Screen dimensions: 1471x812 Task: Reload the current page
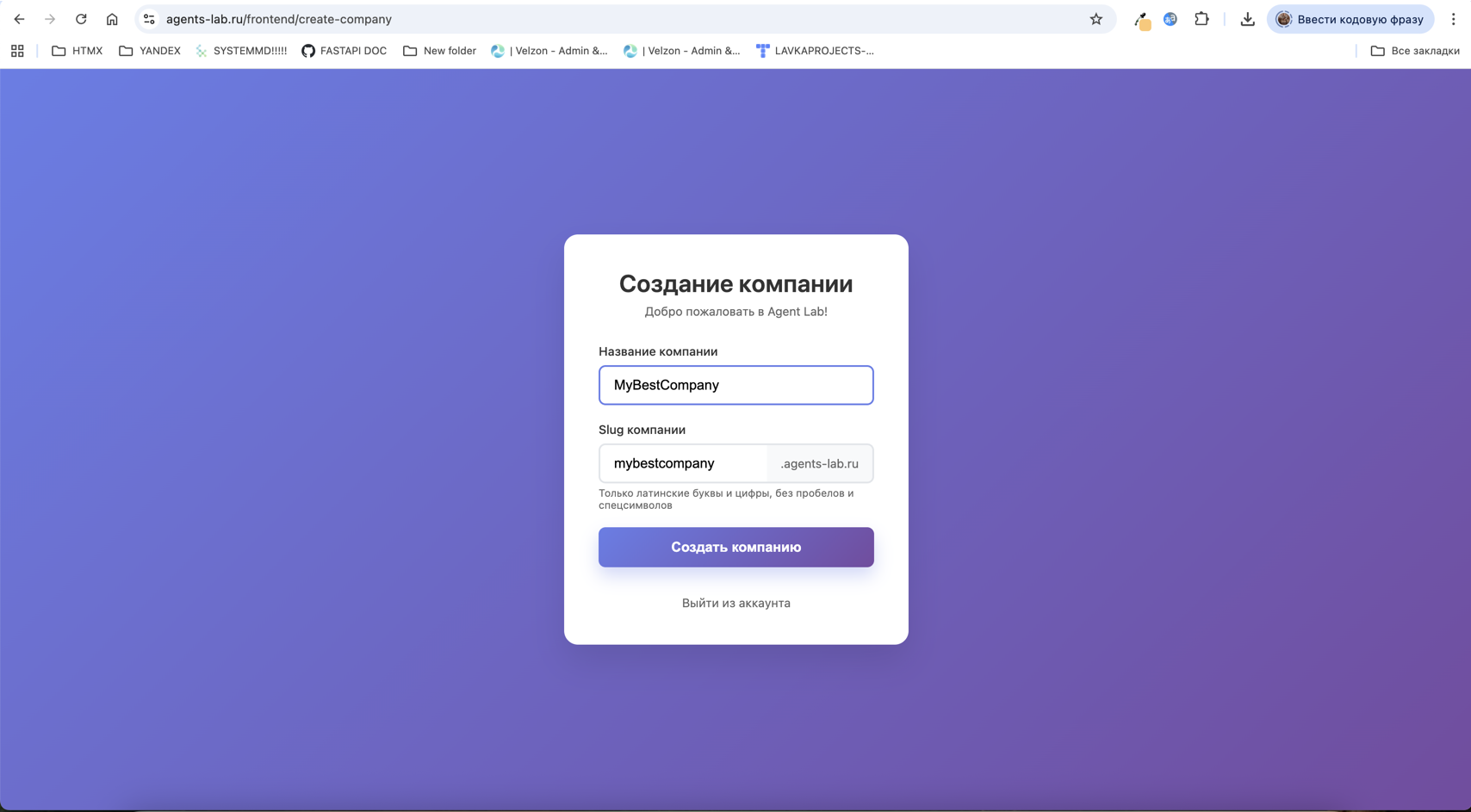coord(81,18)
